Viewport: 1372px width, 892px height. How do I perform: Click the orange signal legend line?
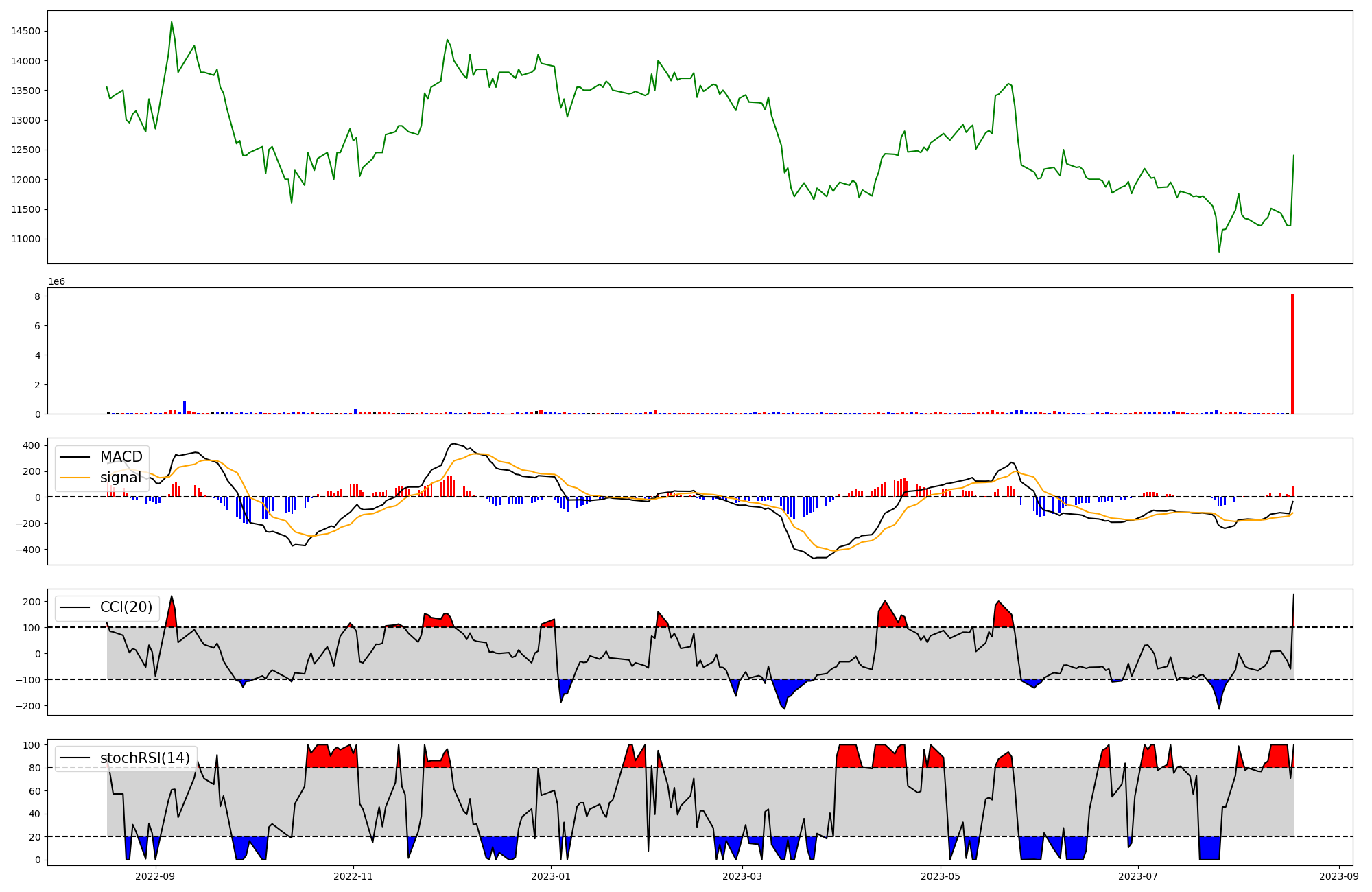coord(76,478)
